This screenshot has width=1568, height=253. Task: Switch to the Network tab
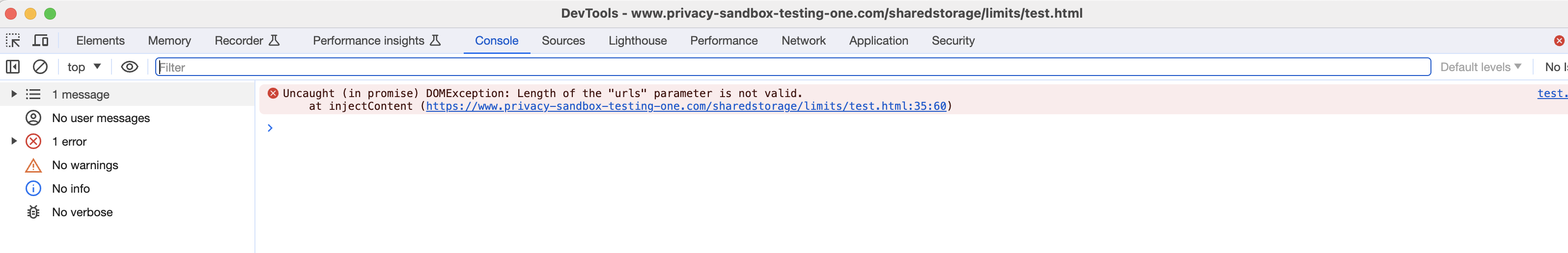click(x=804, y=41)
